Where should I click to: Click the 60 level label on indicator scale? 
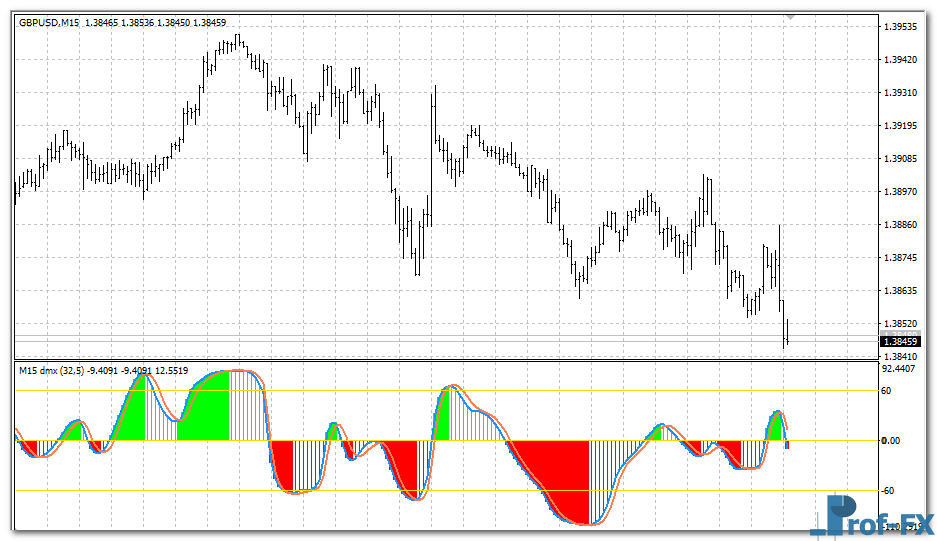(887, 391)
